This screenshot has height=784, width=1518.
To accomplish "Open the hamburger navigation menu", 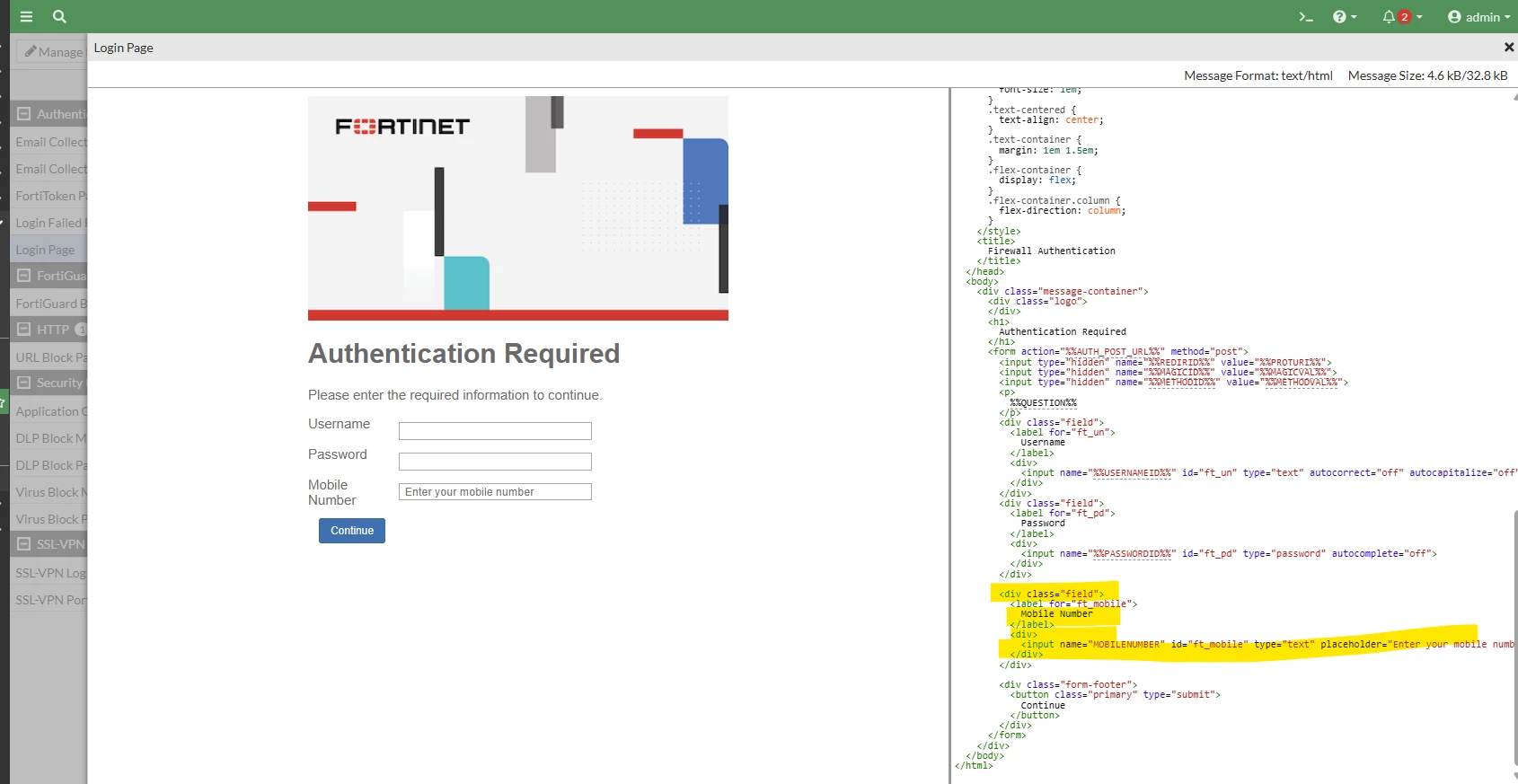I will point(26,16).
